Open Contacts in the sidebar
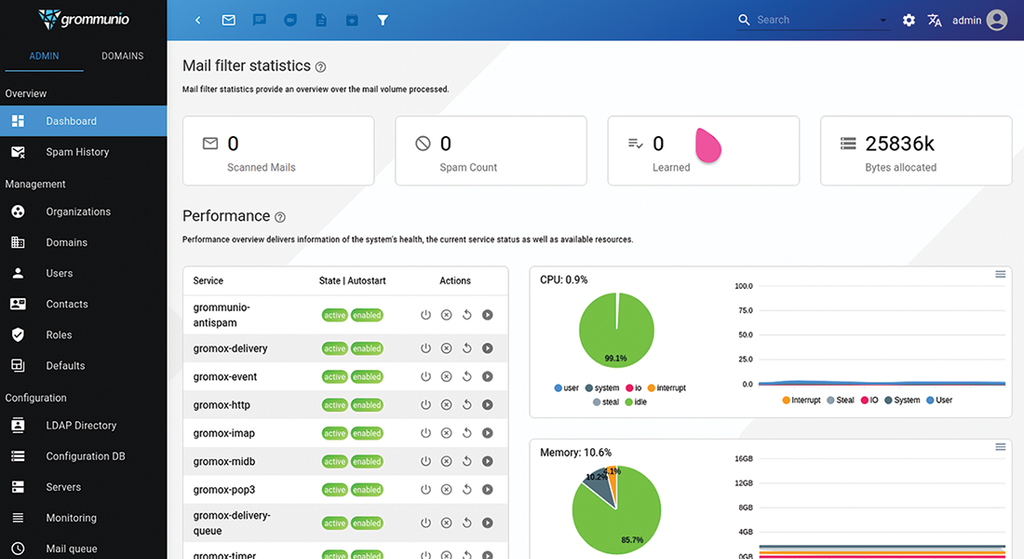This screenshot has width=1024, height=559. 84,304
